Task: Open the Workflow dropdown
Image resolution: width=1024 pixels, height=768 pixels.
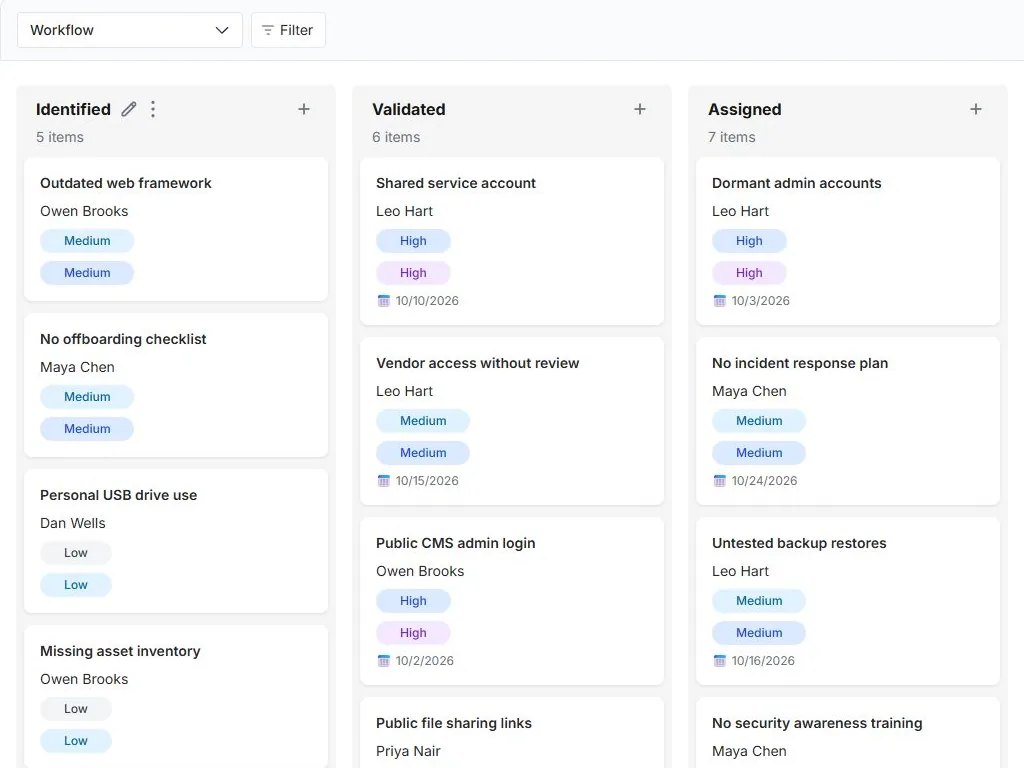Action: click(x=129, y=30)
